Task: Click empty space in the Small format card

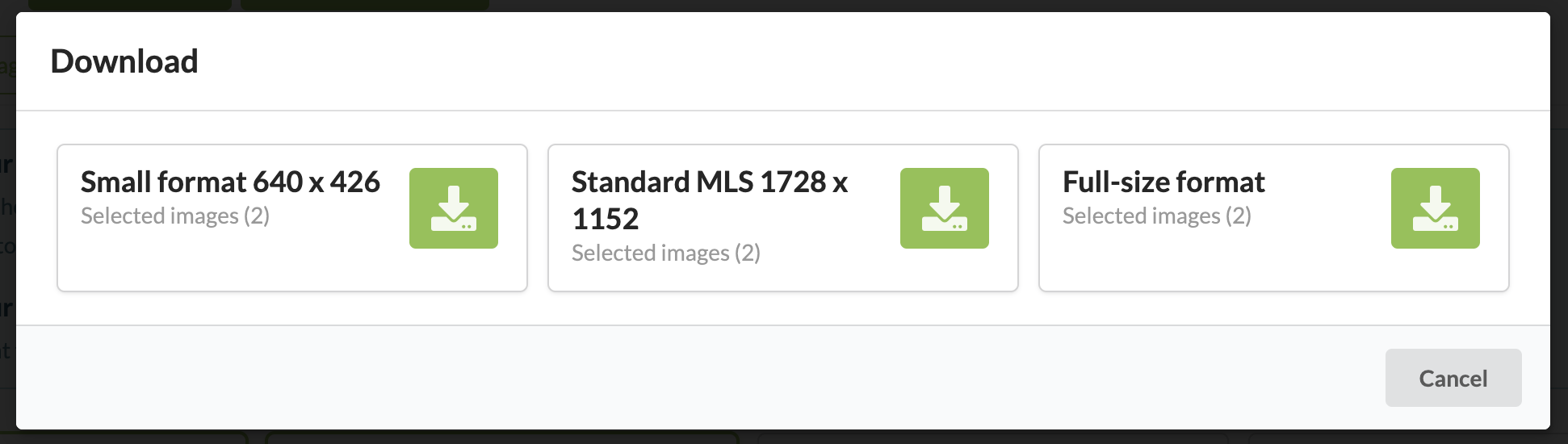Action: tap(242, 262)
